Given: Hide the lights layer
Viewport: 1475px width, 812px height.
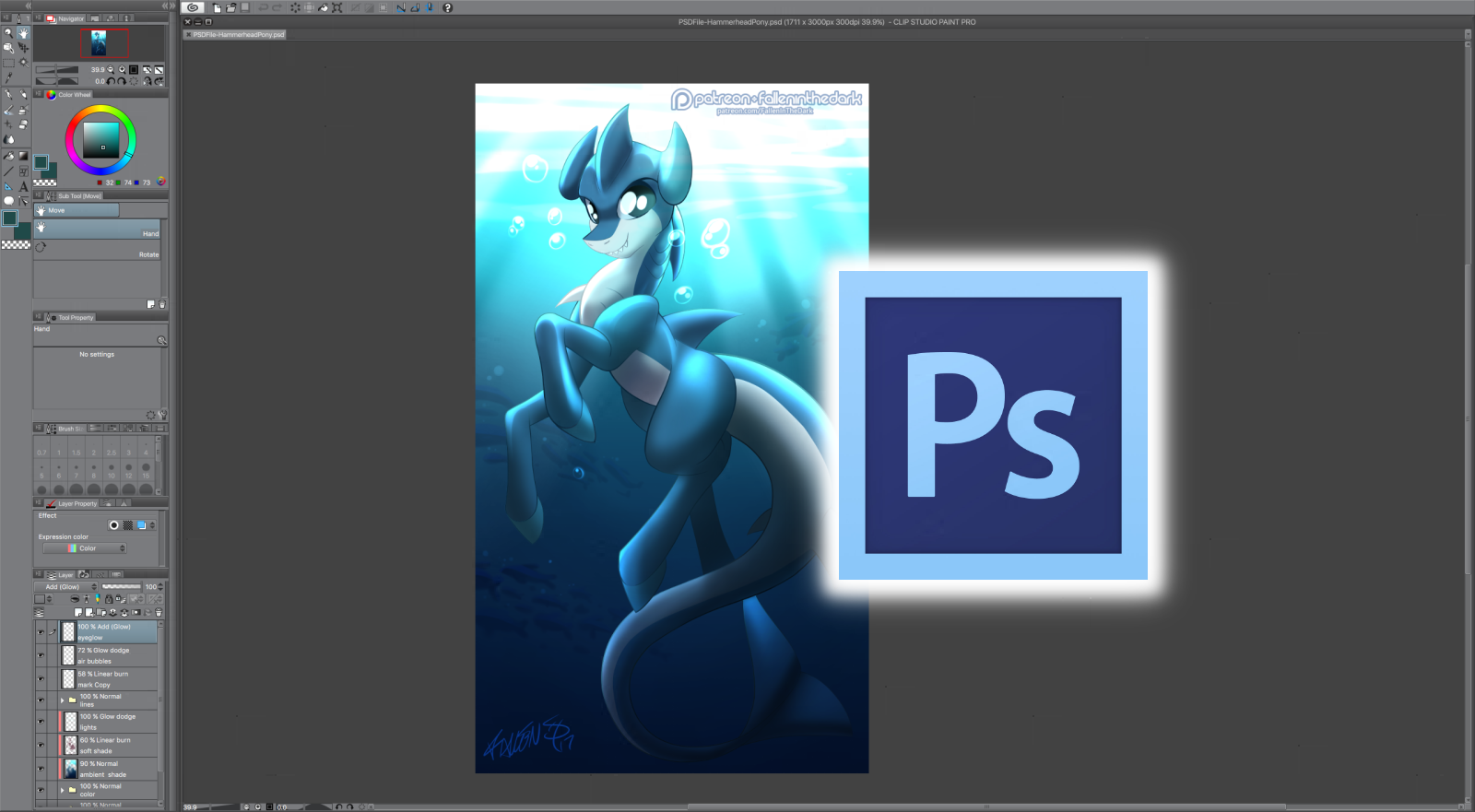Looking at the screenshot, I should [x=41, y=722].
